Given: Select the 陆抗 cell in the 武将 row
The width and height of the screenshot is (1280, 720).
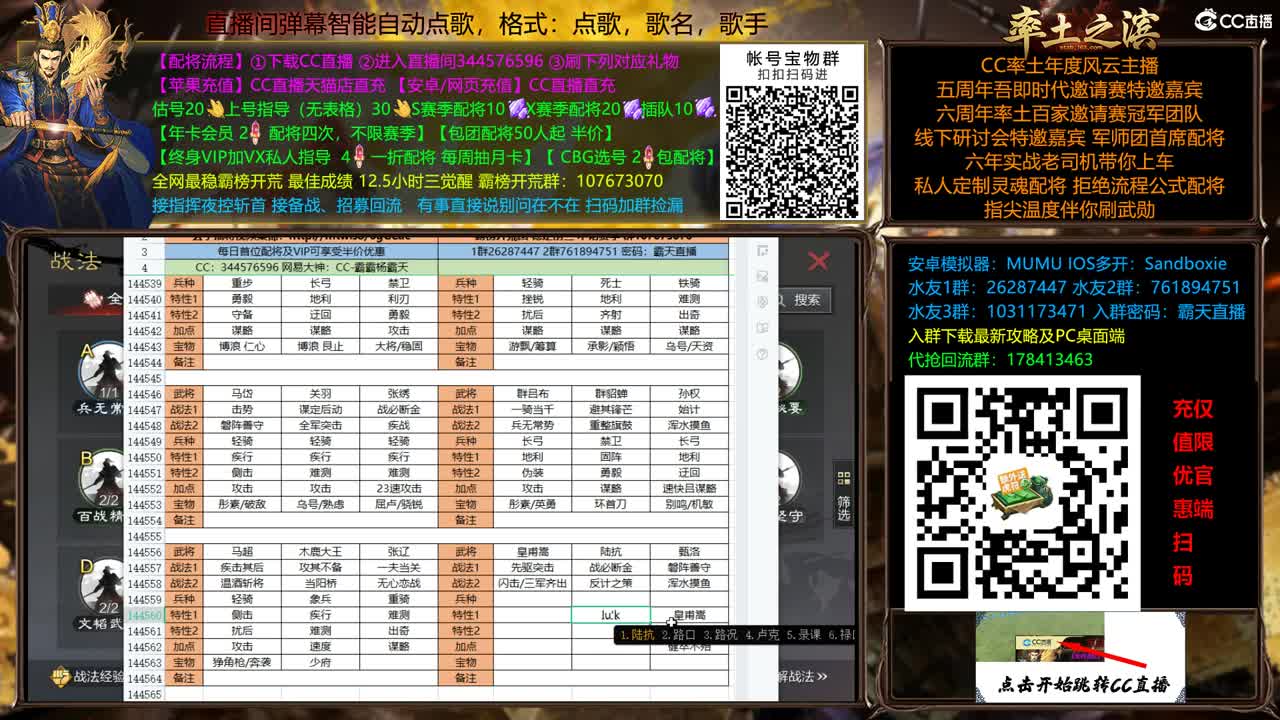Looking at the screenshot, I should coord(610,552).
